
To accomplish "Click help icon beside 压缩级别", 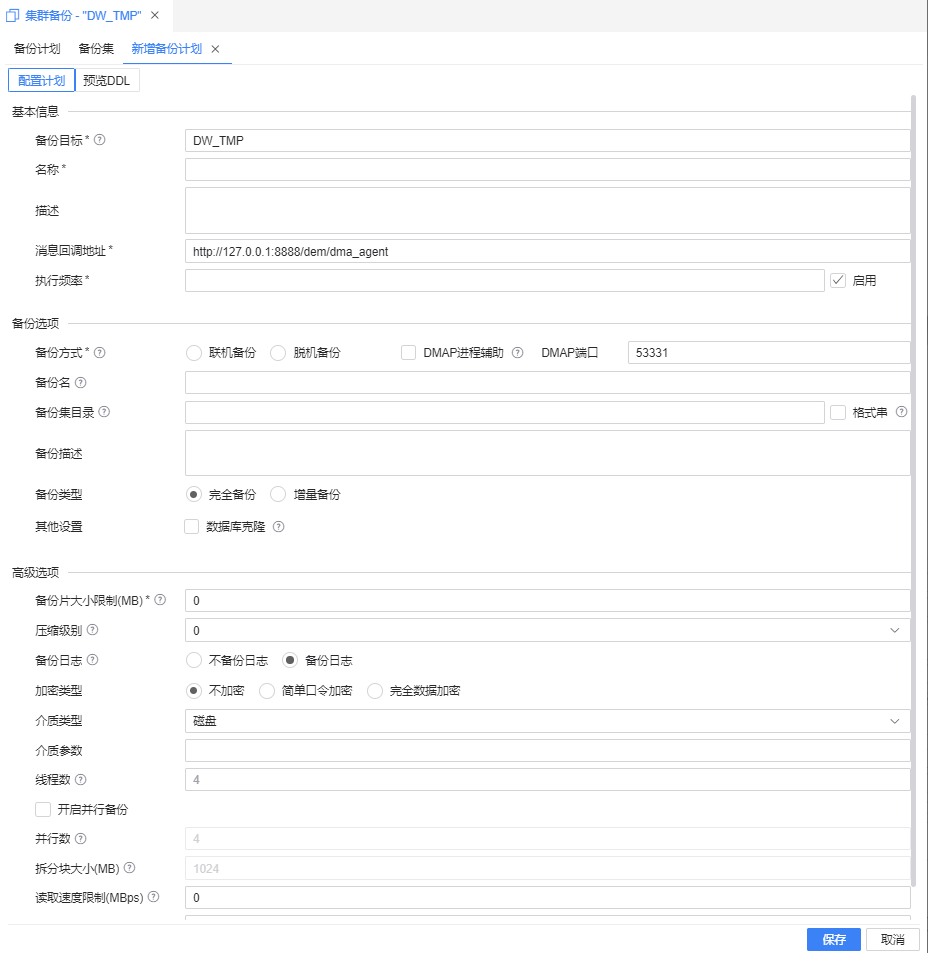I will (x=92, y=630).
